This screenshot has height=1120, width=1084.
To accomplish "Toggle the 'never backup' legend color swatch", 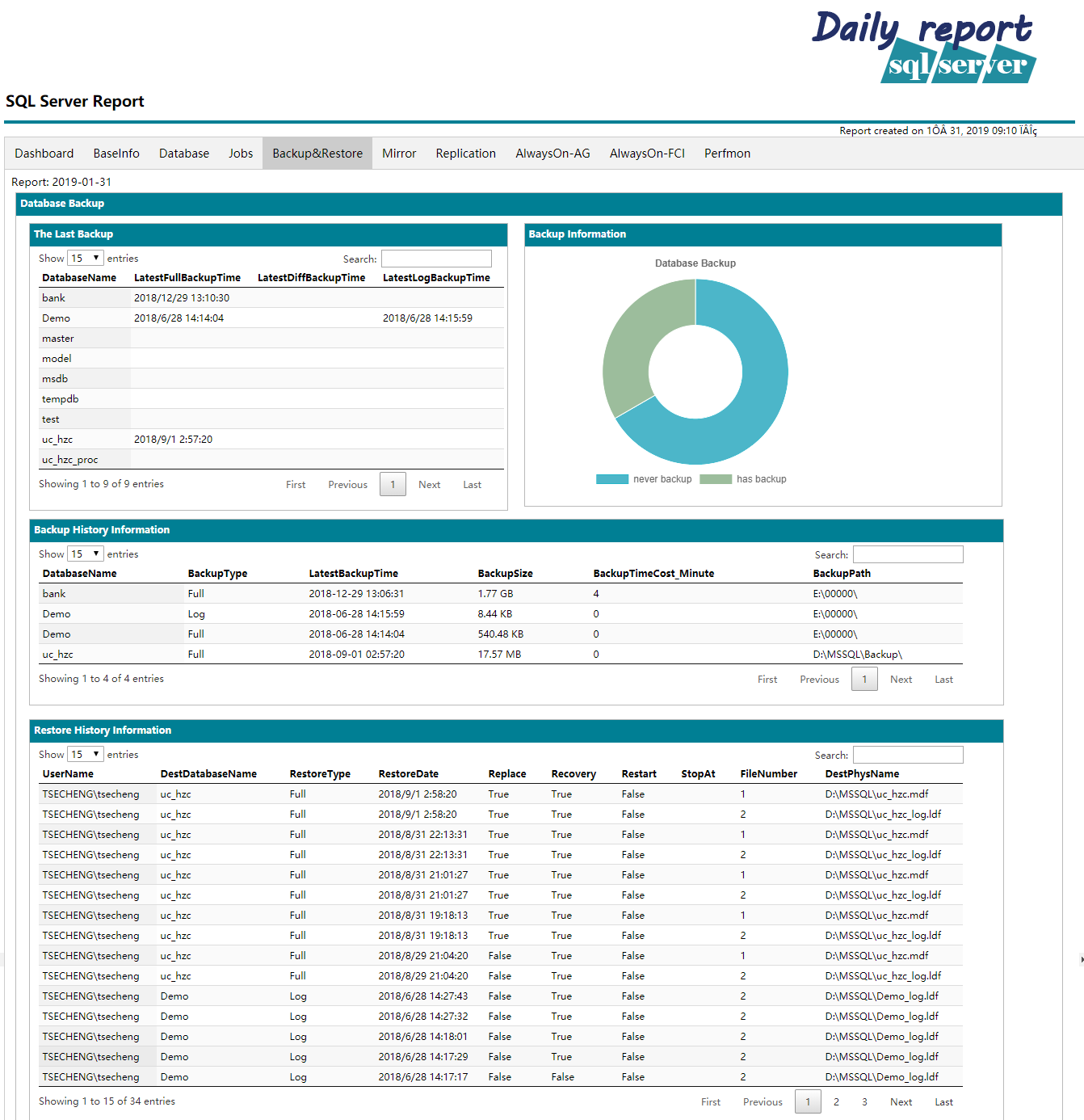I will click(x=612, y=479).
